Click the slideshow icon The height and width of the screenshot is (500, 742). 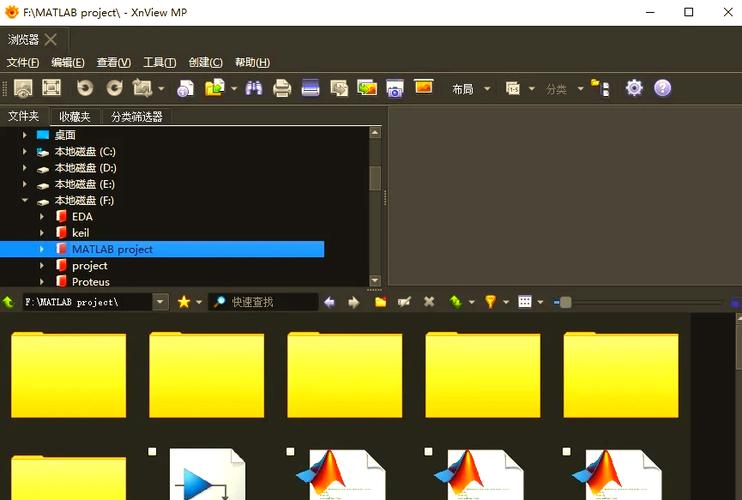424,87
